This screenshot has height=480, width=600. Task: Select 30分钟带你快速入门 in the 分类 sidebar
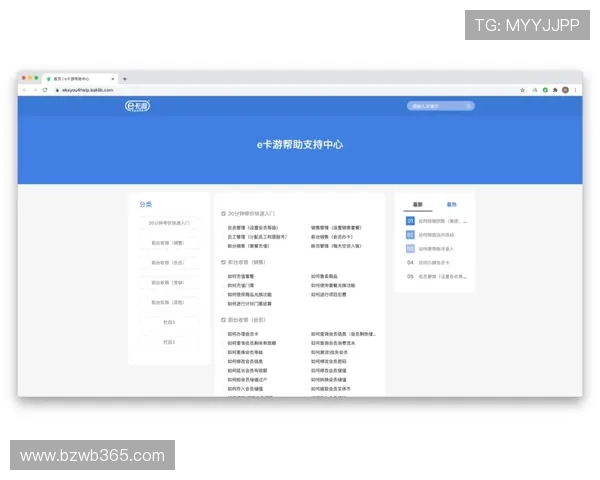pos(169,223)
